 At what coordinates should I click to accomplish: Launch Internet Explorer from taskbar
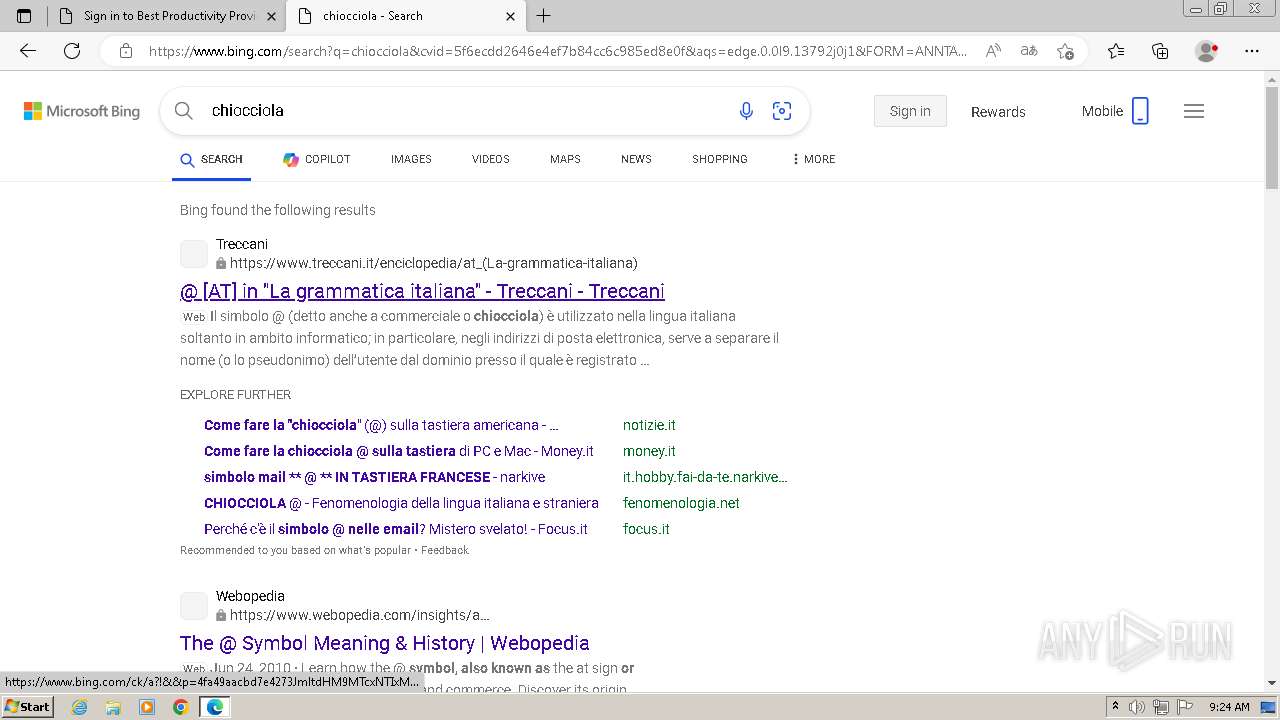click(80, 707)
